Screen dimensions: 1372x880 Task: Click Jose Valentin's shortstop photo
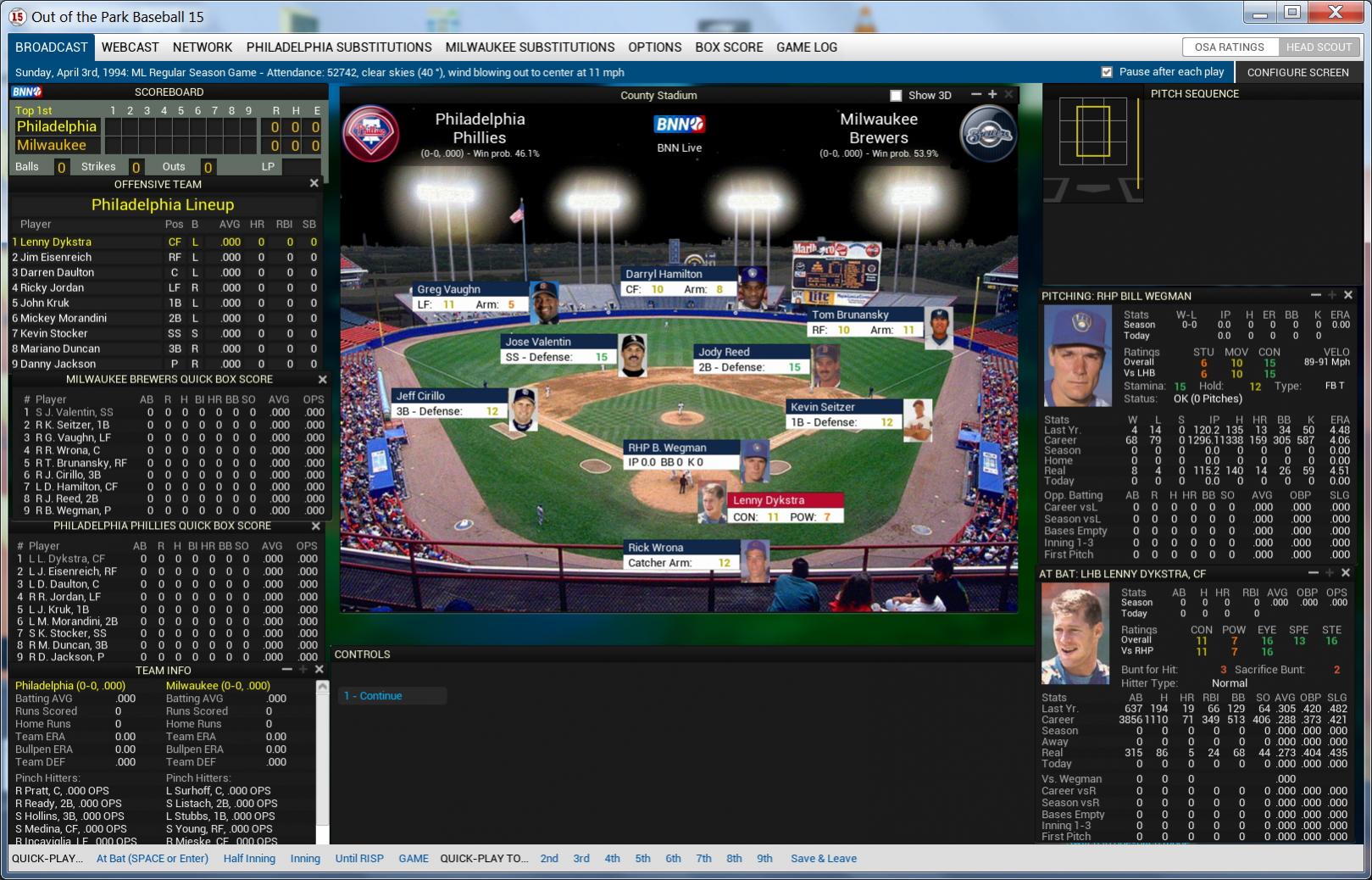coord(633,355)
